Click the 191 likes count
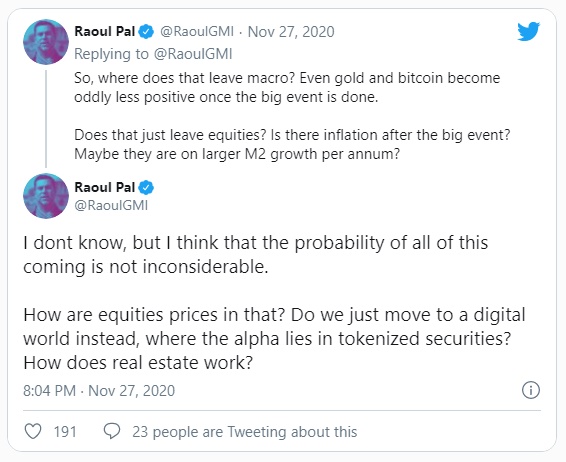 [x=65, y=432]
